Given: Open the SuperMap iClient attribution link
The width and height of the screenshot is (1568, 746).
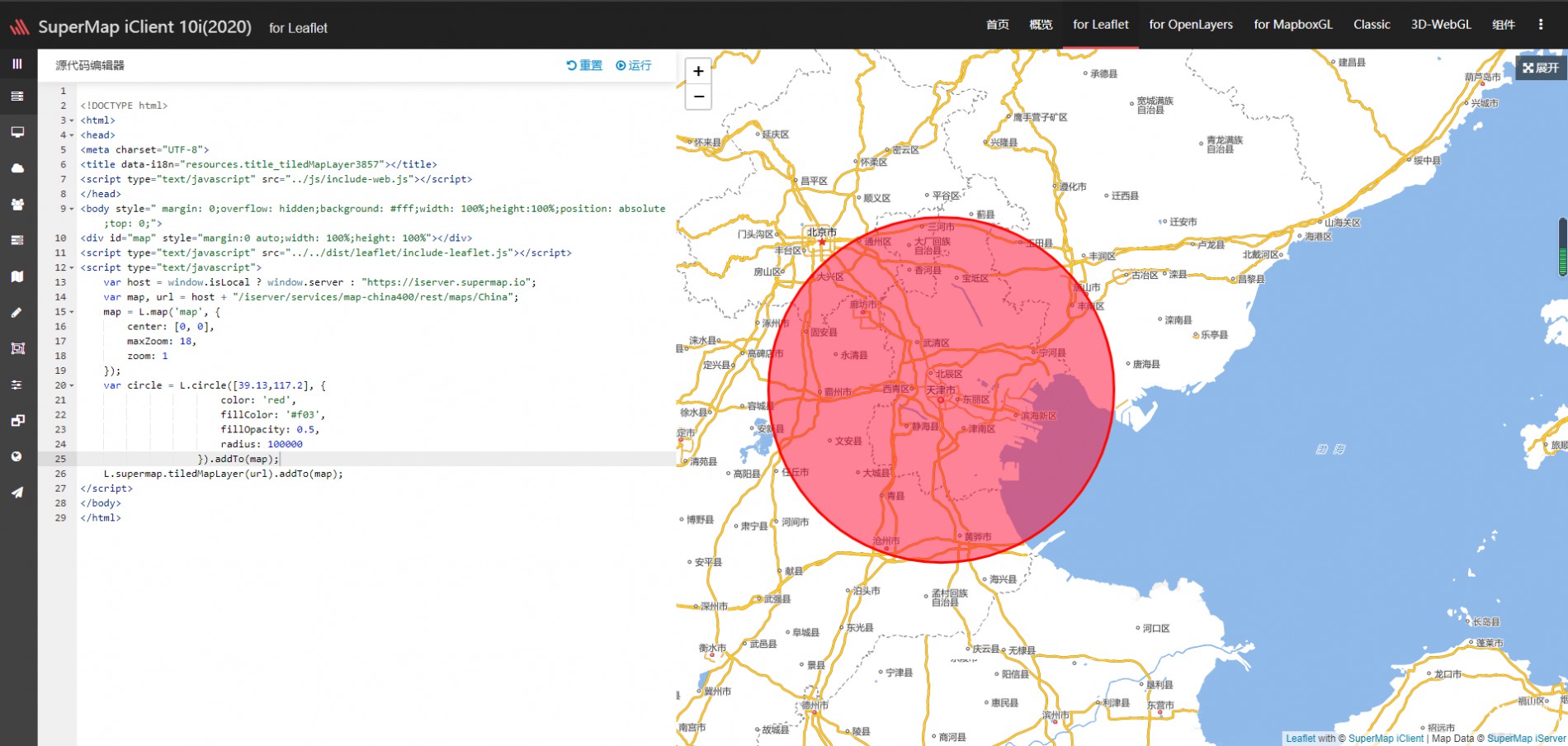Looking at the screenshot, I should (1386, 739).
